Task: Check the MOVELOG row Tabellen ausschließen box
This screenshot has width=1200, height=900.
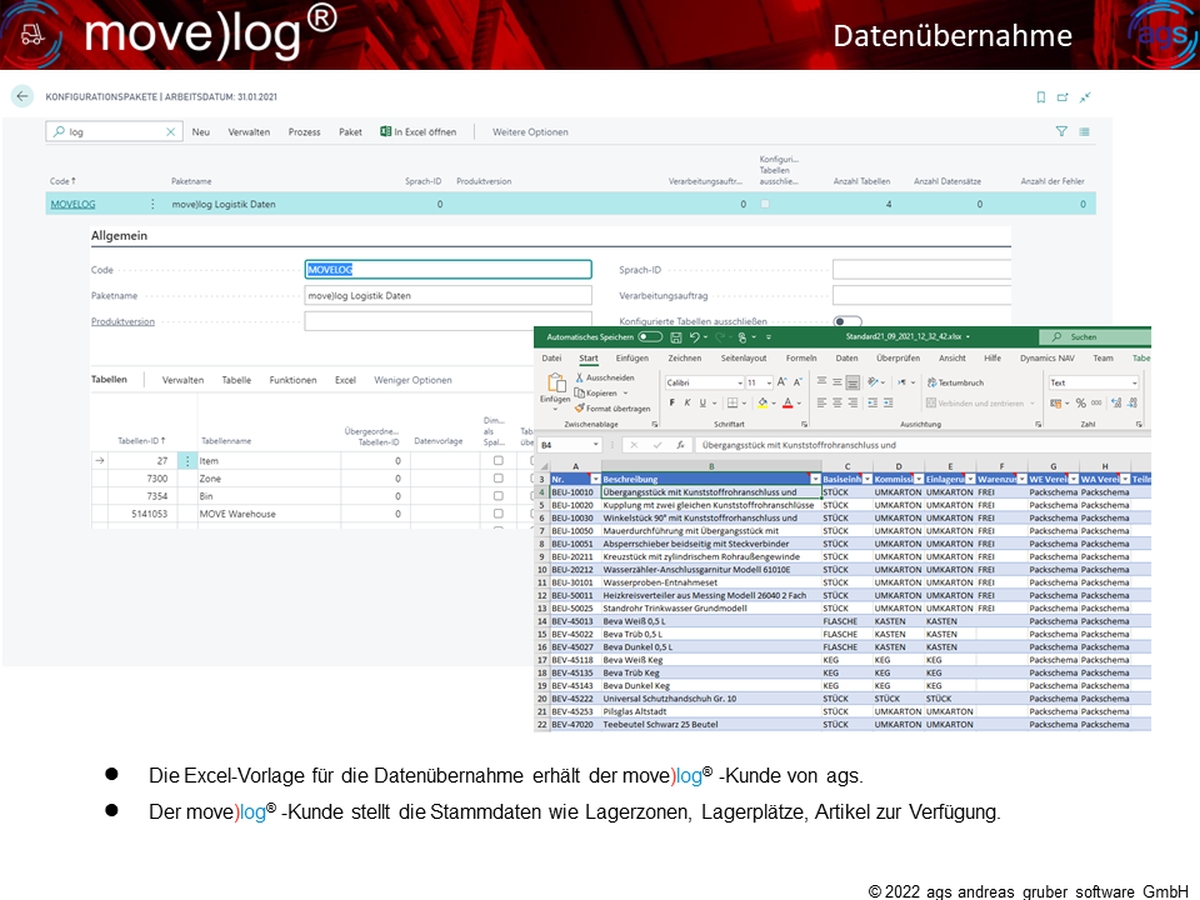Action: point(766,204)
